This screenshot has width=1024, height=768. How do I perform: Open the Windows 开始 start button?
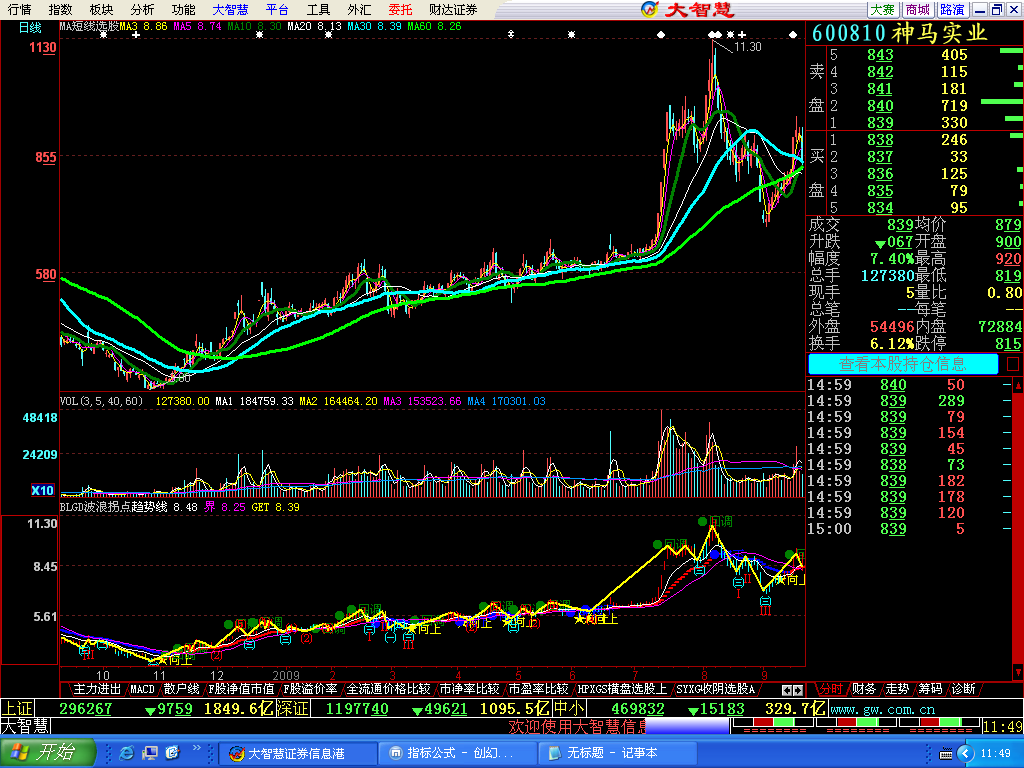click(x=48, y=752)
